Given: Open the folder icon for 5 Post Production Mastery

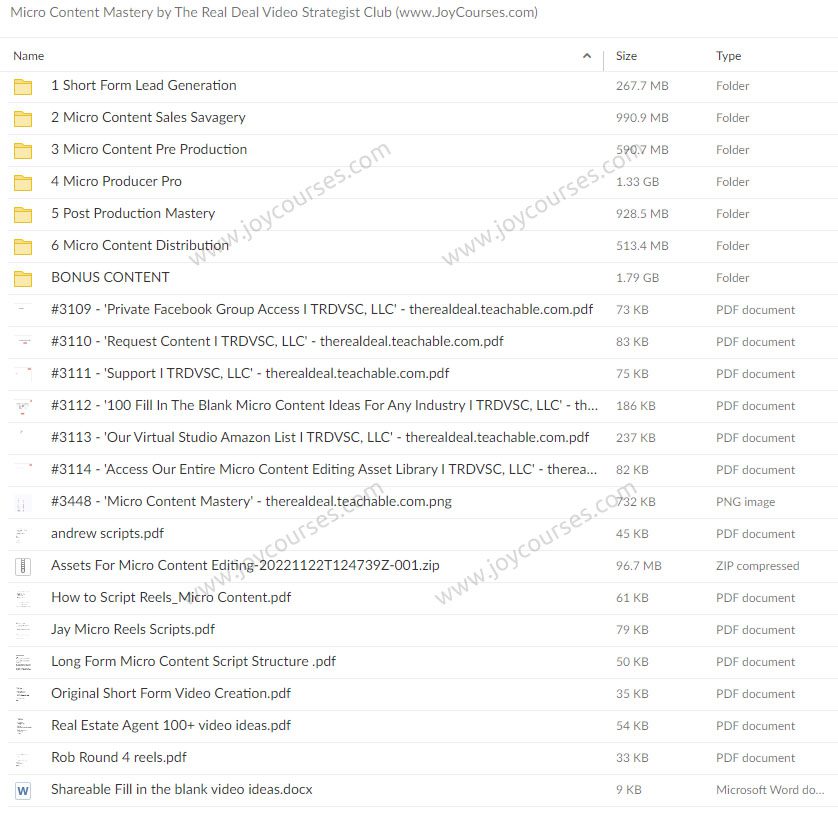Looking at the screenshot, I should point(23,215).
